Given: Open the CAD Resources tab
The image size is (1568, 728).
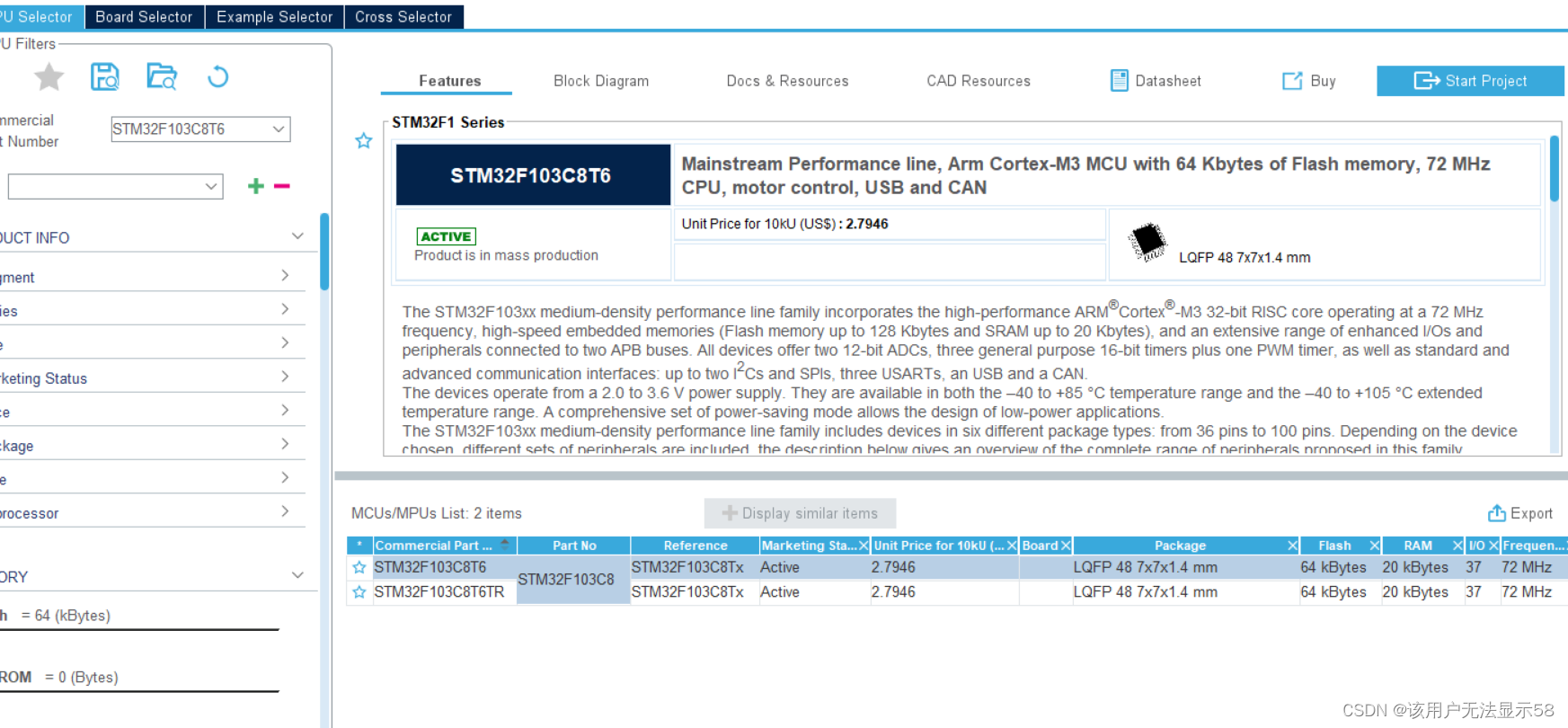Looking at the screenshot, I should 979,81.
